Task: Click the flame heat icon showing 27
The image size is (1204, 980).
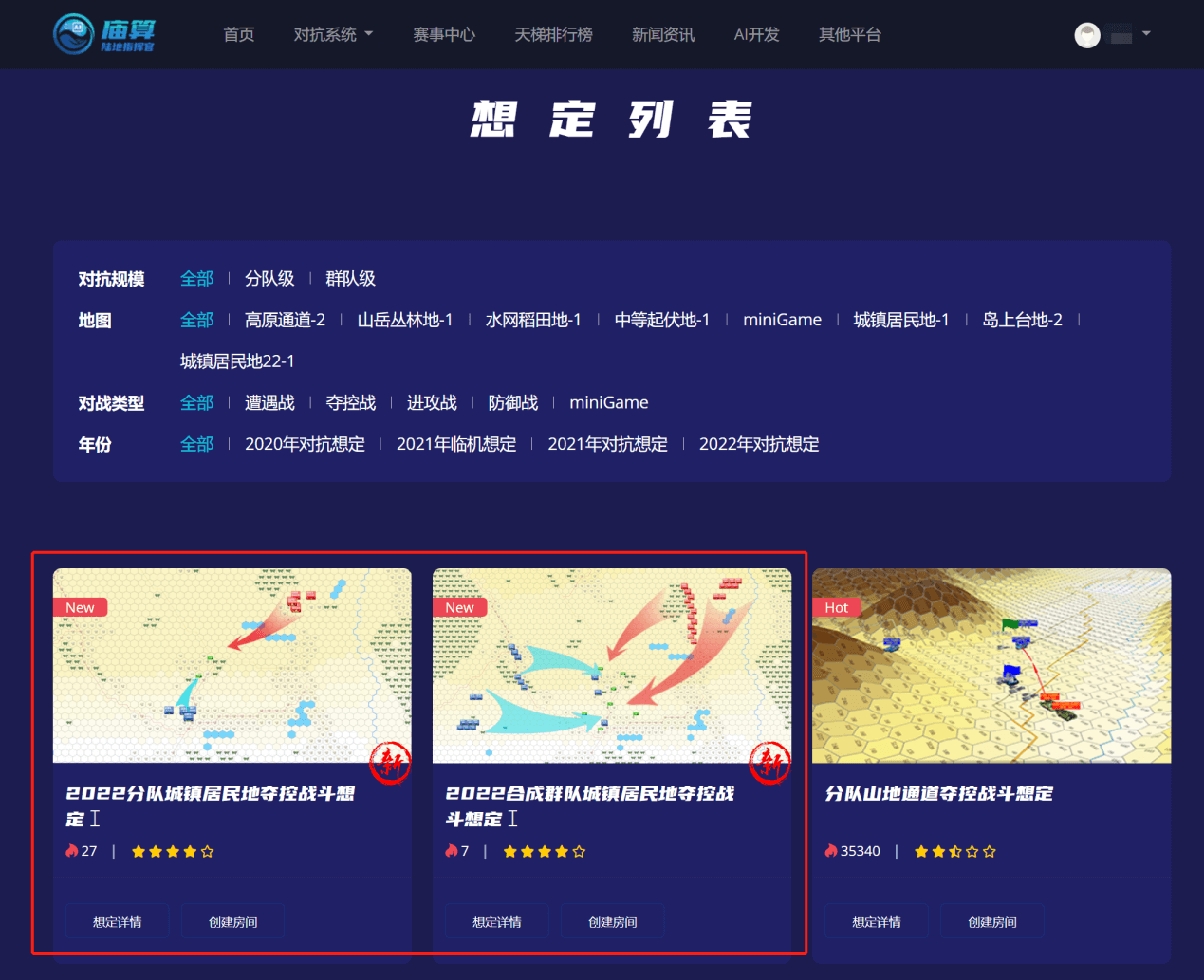Action: pos(70,850)
